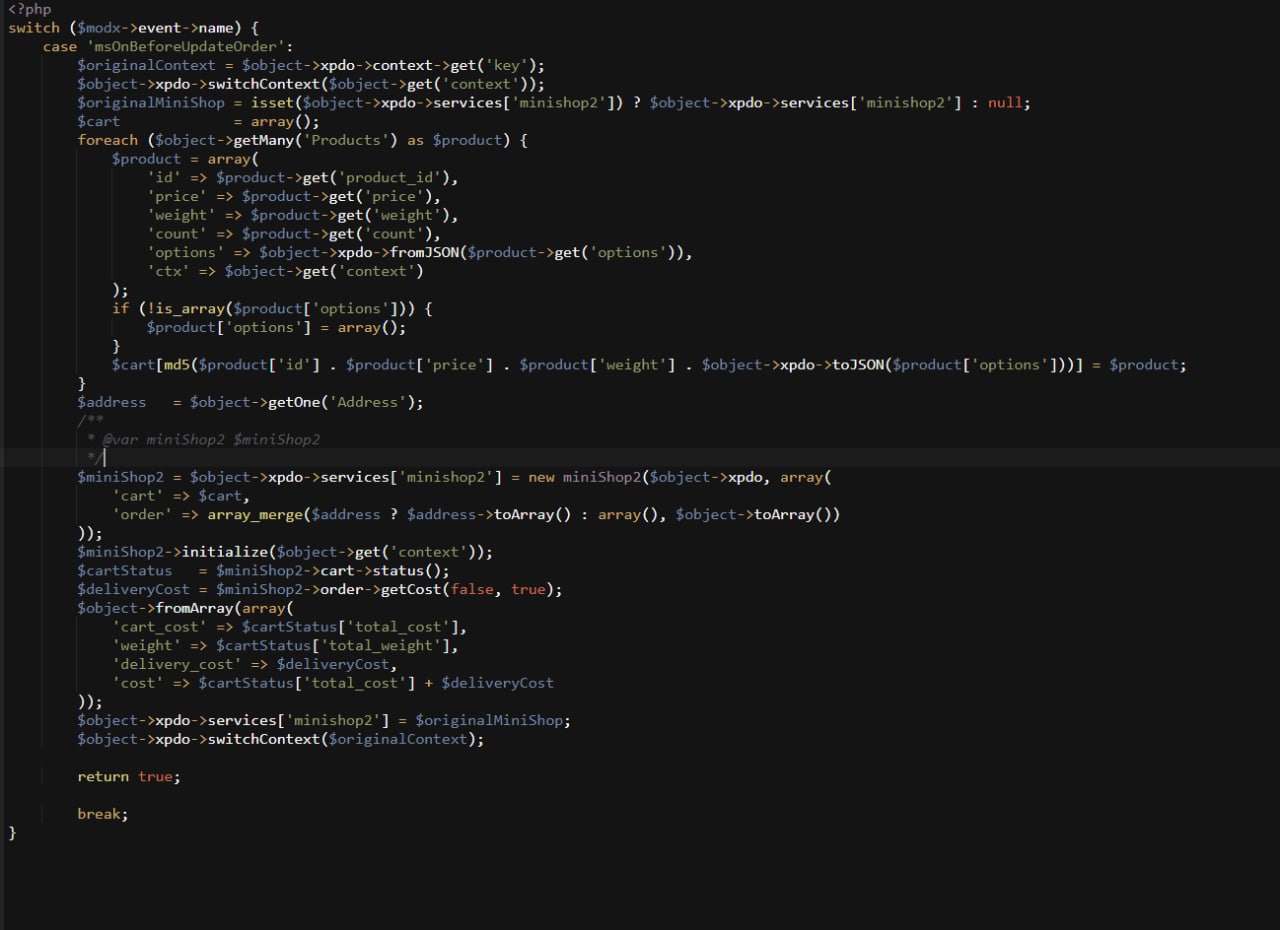Image resolution: width=1280 pixels, height=930 pixels.
Task: Click the 'break' keyword
Action: (99, 815)
